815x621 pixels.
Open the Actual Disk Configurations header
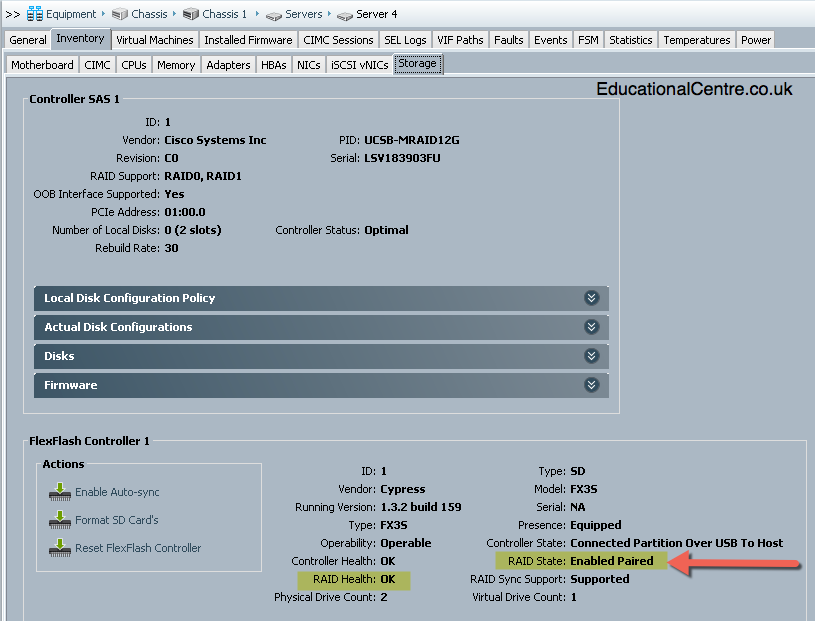pos(321,327)
